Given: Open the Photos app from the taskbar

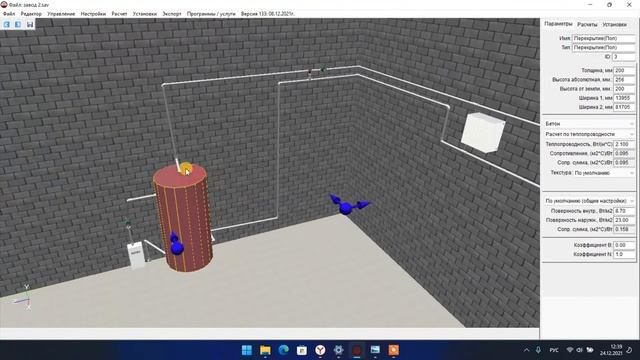Looking at the screenshot, I should point(375,350).
